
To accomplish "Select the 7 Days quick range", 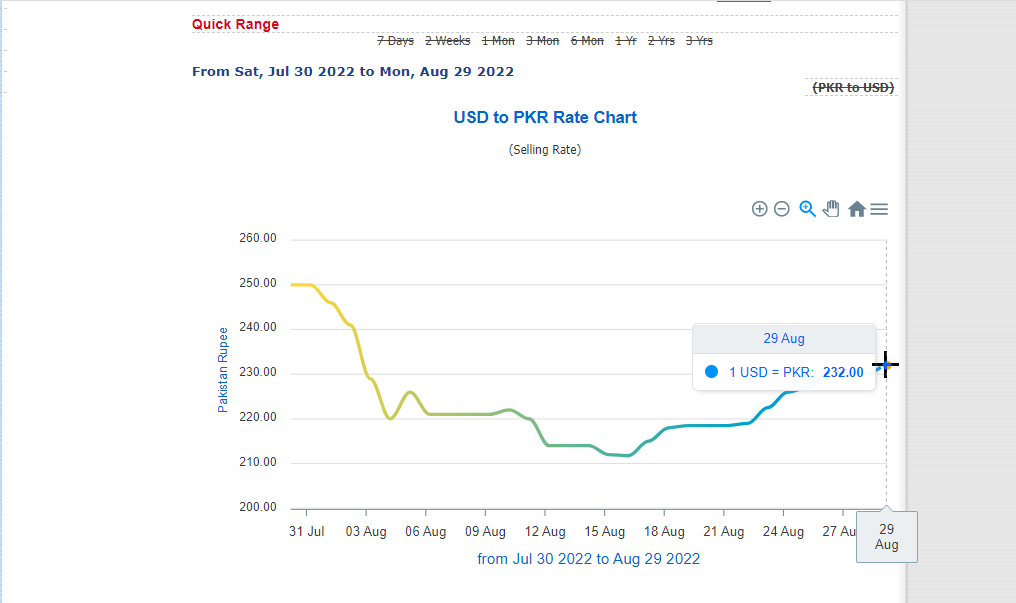I will 395,41.
